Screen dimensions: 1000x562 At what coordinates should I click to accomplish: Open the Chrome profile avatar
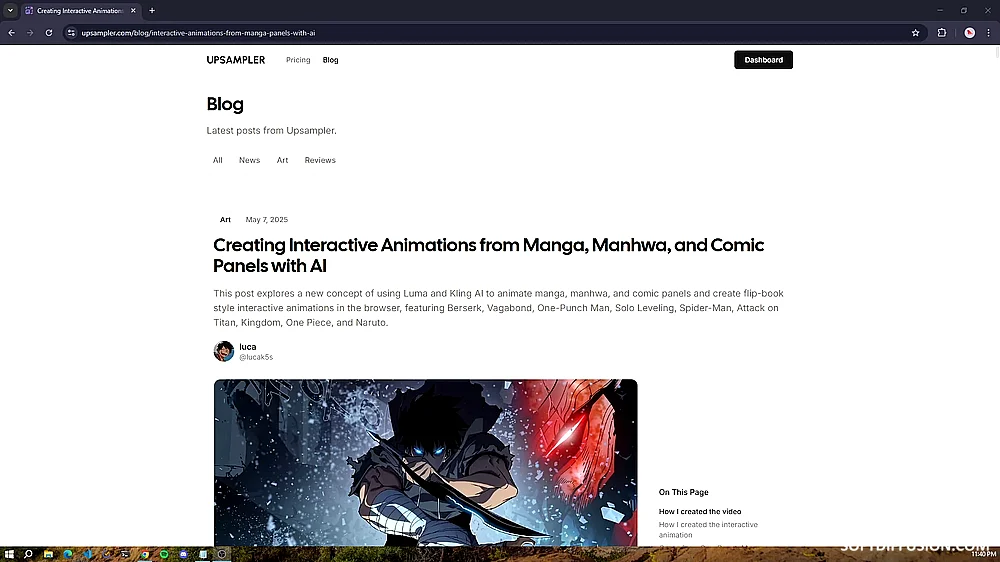(969, 33)
